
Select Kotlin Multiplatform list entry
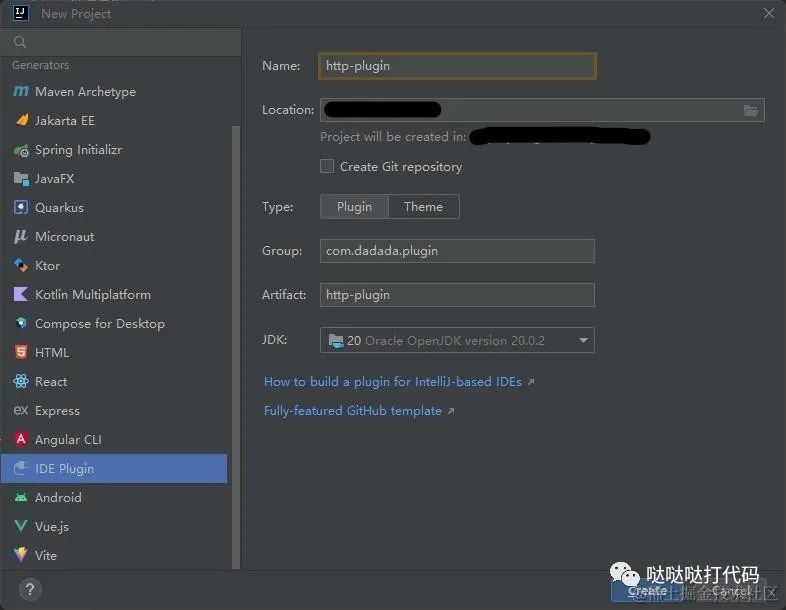coord(114,294)
